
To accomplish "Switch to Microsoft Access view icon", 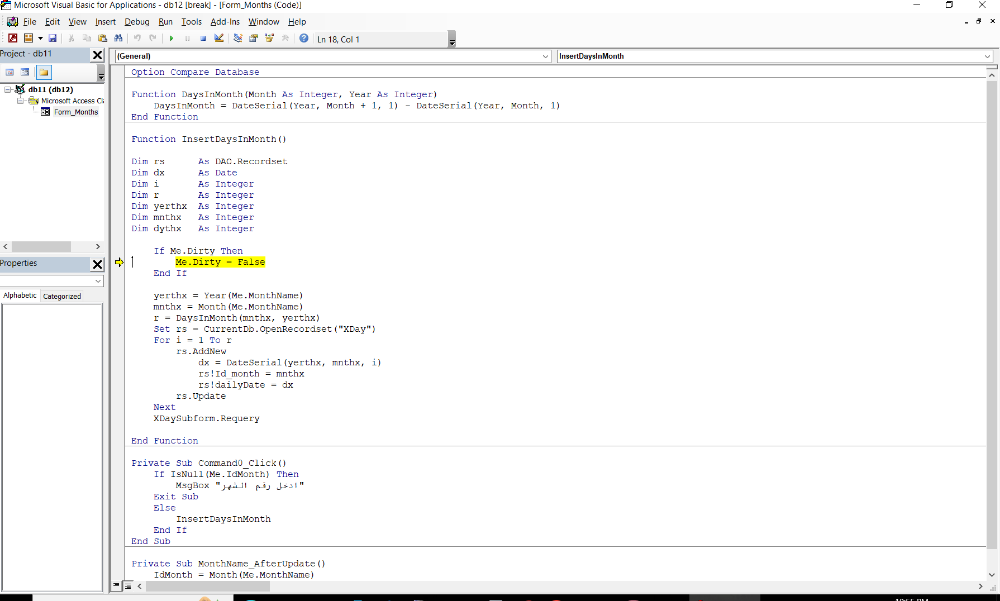I will pos(13,39).
